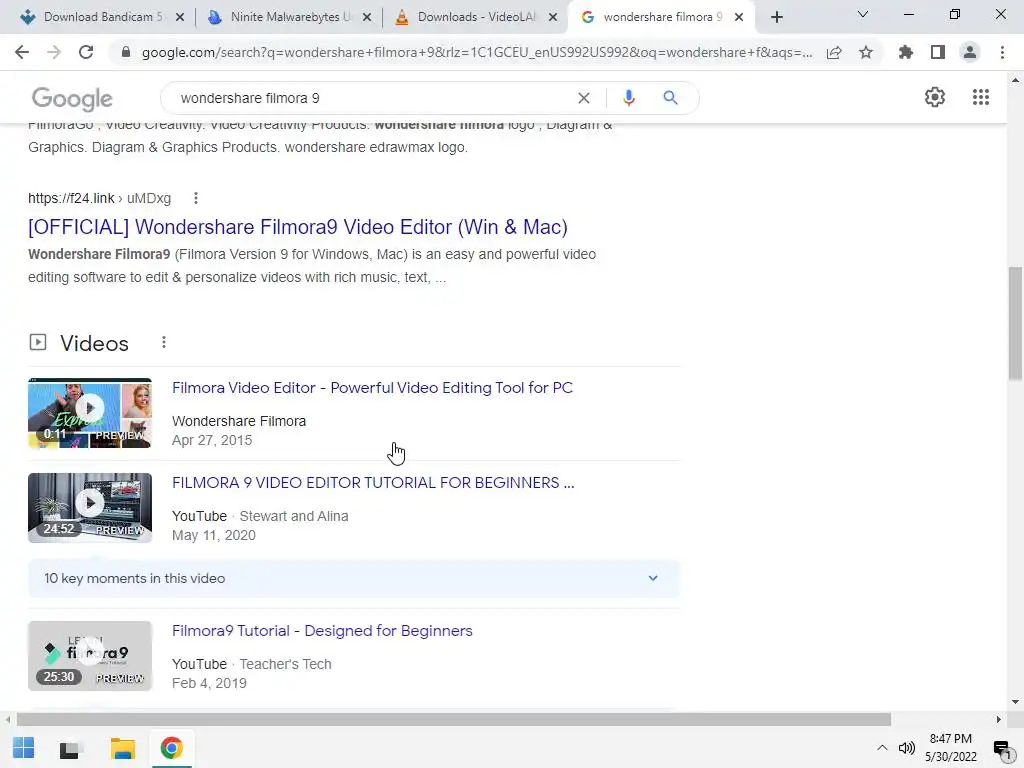Screen dimensions: 1024x768
Task: Open a new browser tab
Action: 776,17
